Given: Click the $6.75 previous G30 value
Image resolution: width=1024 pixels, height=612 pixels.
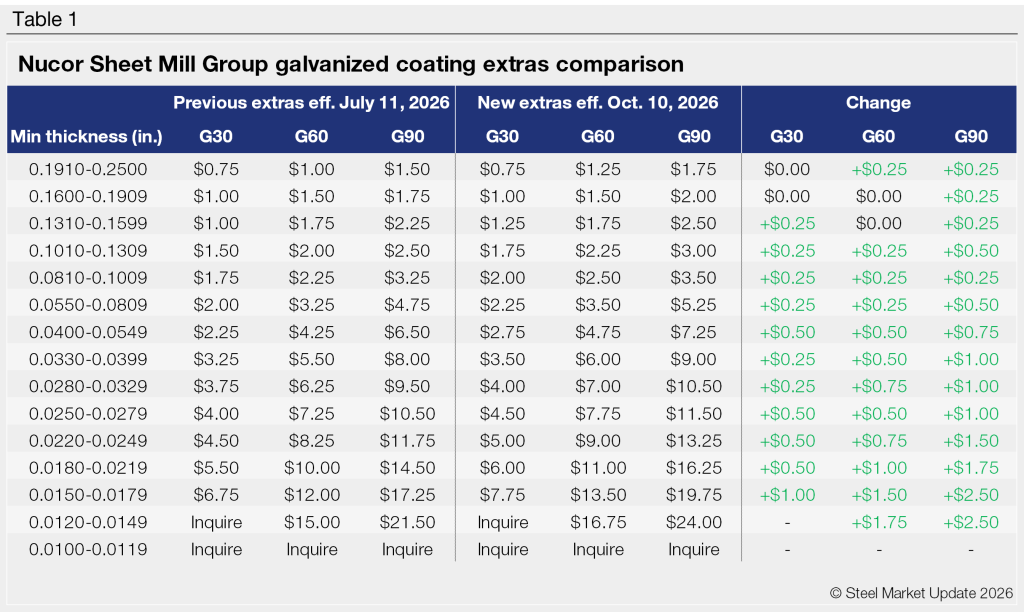Looking at the screenshot, I should [x=216, y=495].
